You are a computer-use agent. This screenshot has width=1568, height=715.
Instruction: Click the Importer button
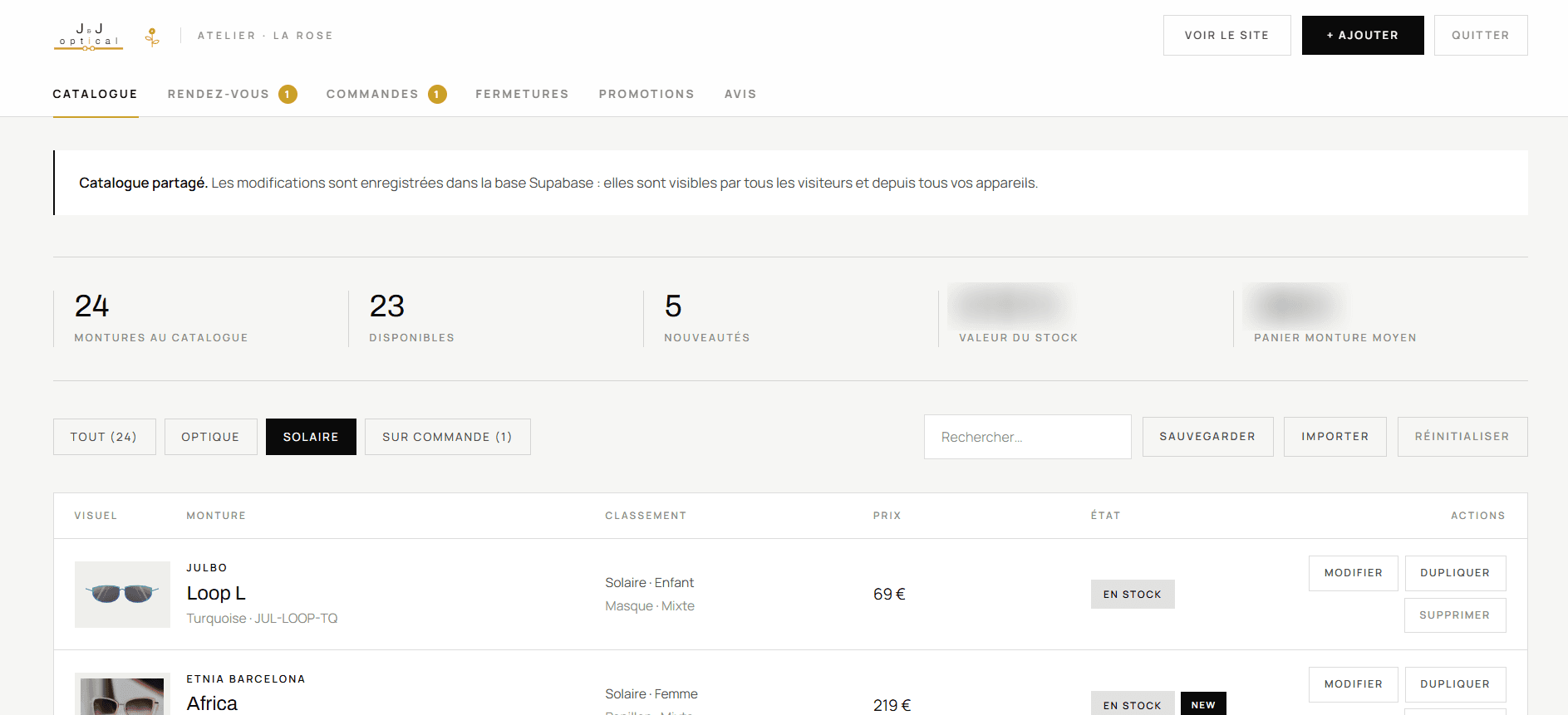[x=1335, y=437]
